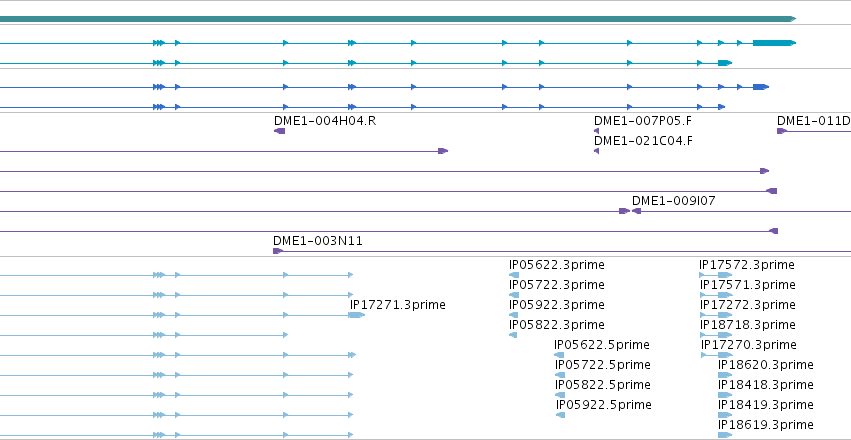Click the glyph under IP18418.3prime
Viewport: 851px width, 440px height.
tap(725, 395)
